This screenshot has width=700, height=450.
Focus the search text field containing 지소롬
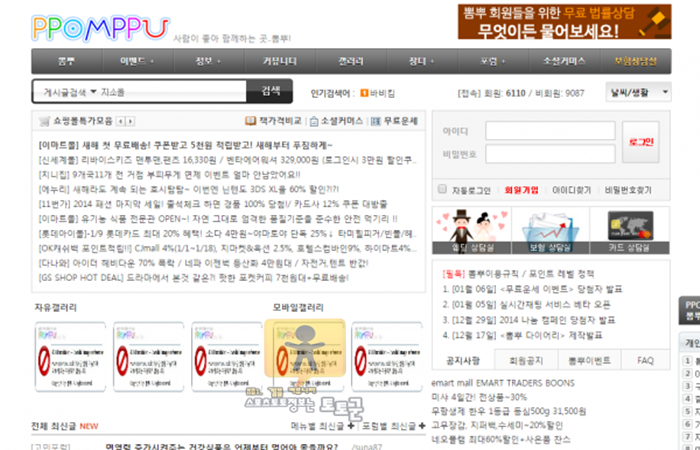[x=172, y=92]
